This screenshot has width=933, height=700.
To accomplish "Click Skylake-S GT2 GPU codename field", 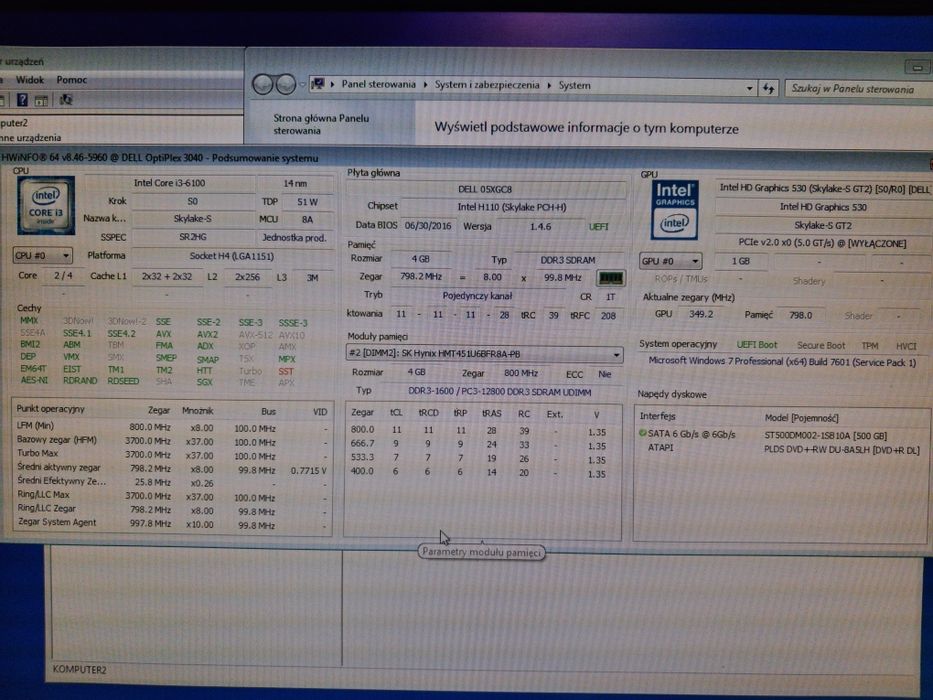I will [823, 226].
